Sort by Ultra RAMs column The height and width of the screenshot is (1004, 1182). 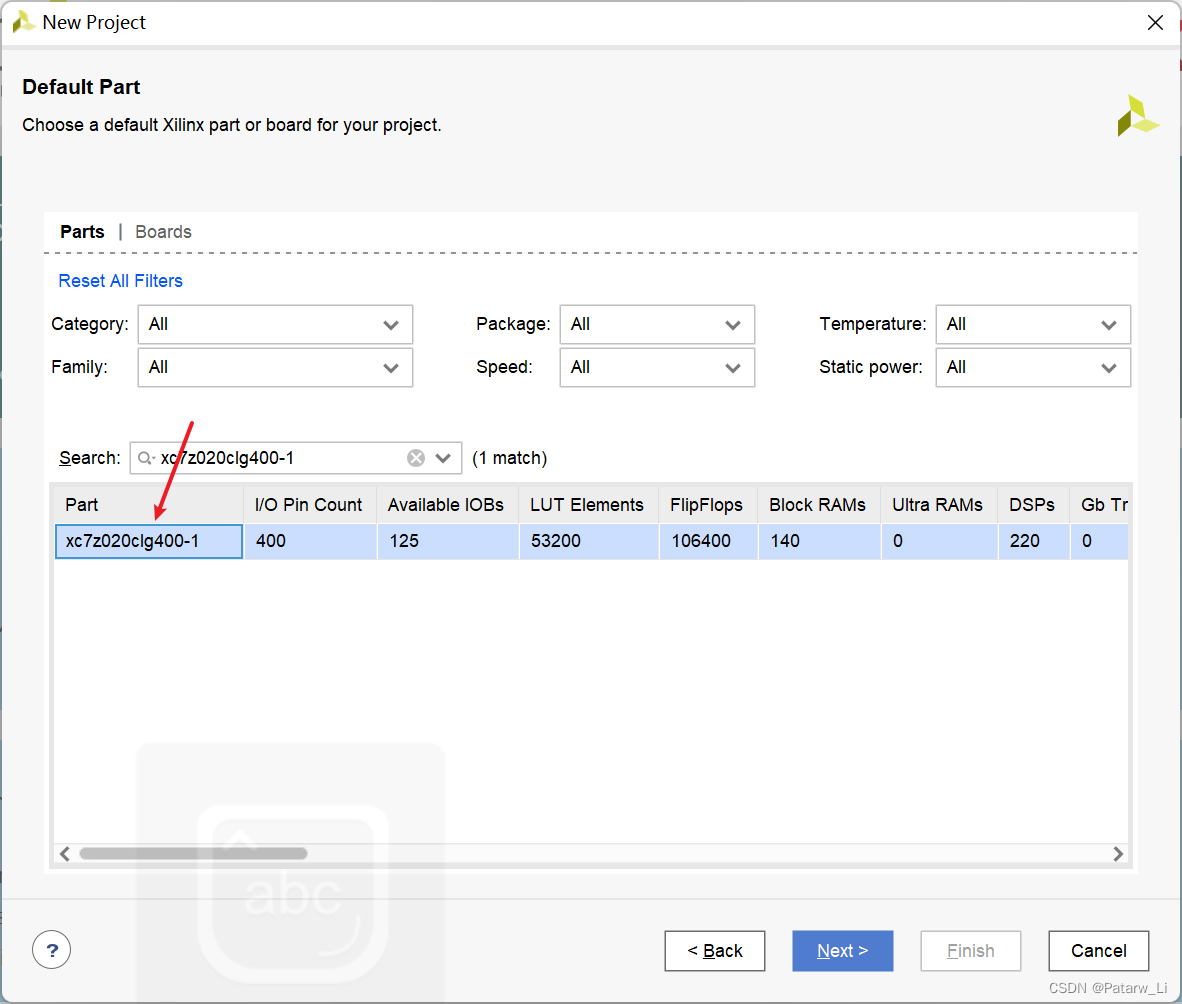pyautogui.click(x=939, y=505)
